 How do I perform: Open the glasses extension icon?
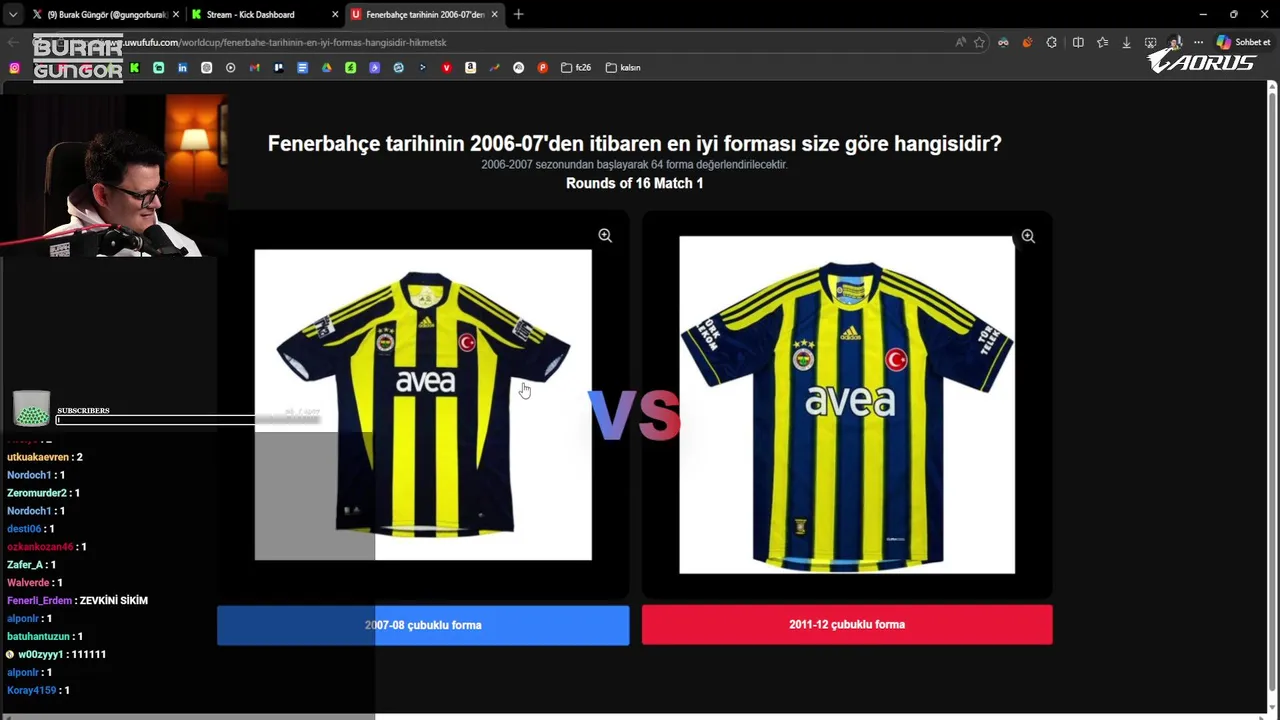[1003, 42]
